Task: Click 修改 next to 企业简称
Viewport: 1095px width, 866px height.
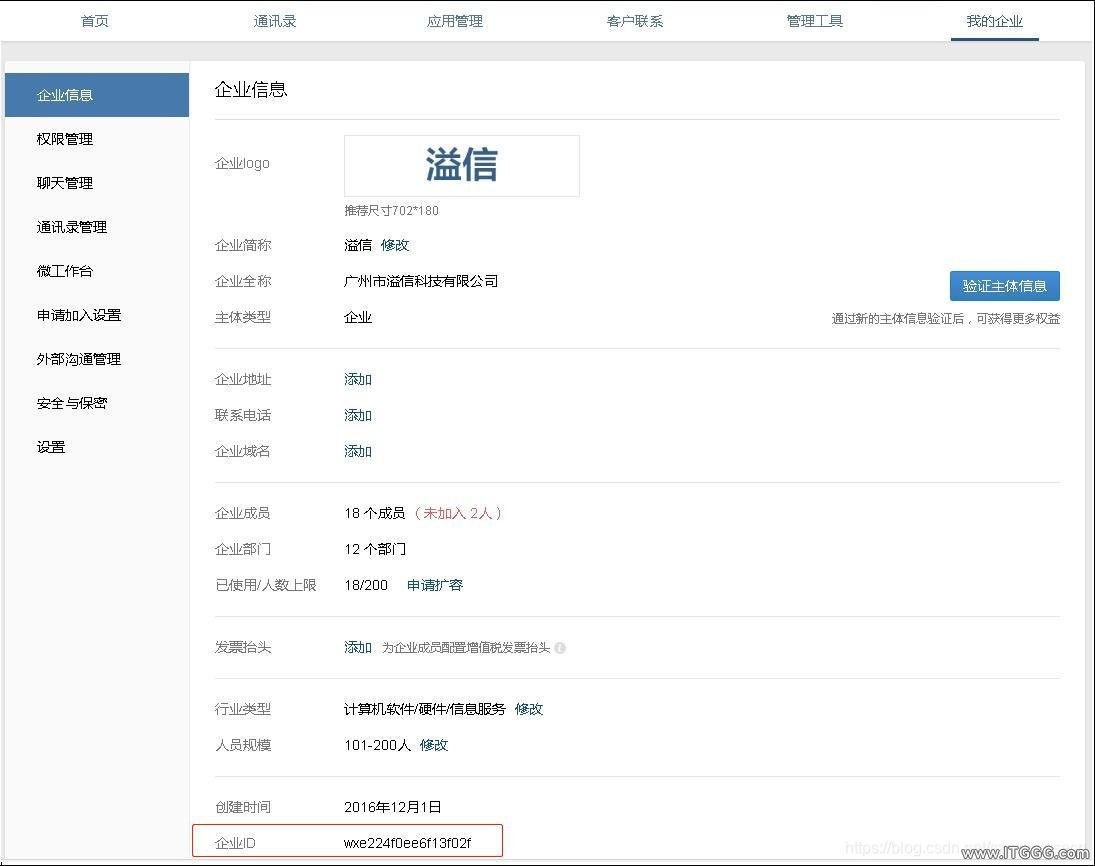Action: pyautogui.click(x=395, y=245)
